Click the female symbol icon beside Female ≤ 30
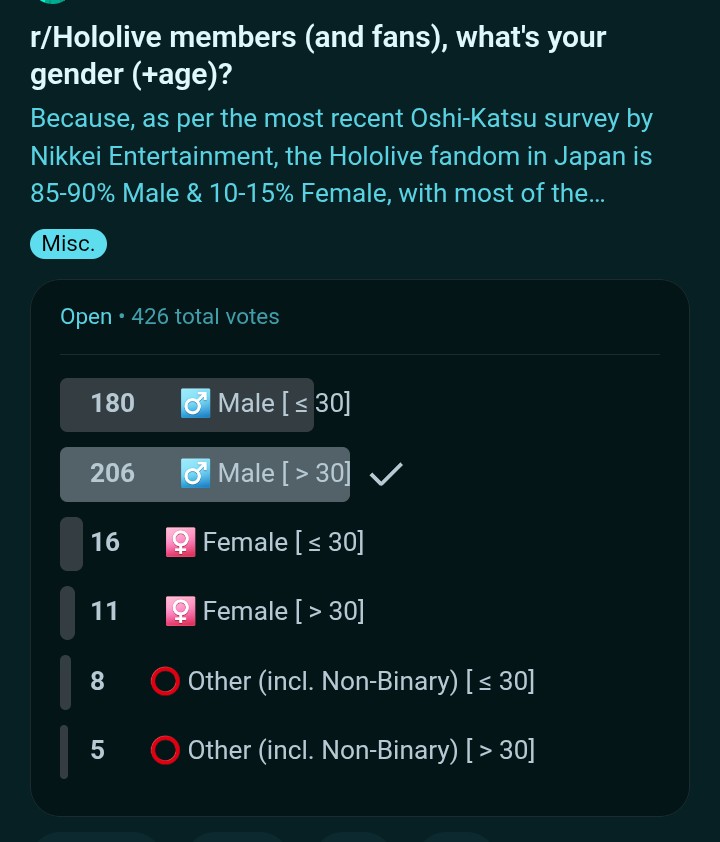This screenshot has width=720, height=842. click(x=180, y=543)
